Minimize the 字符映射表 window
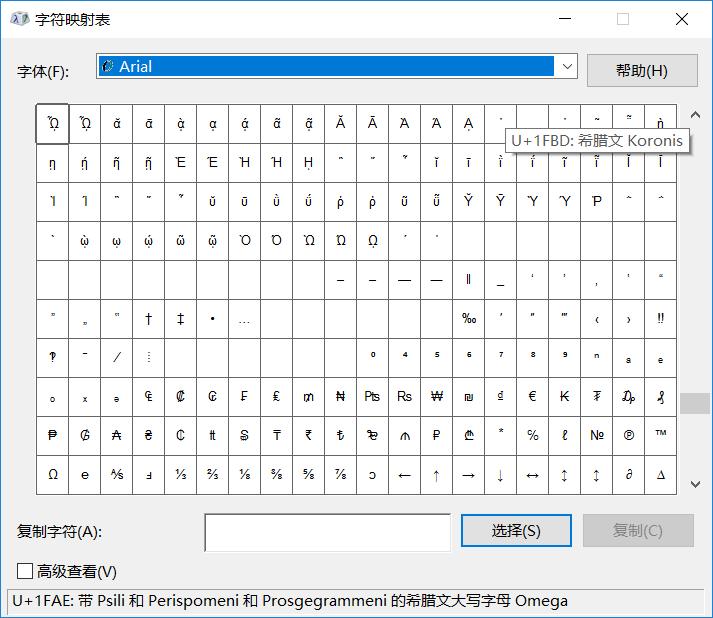713x618 pixels. 565,19
